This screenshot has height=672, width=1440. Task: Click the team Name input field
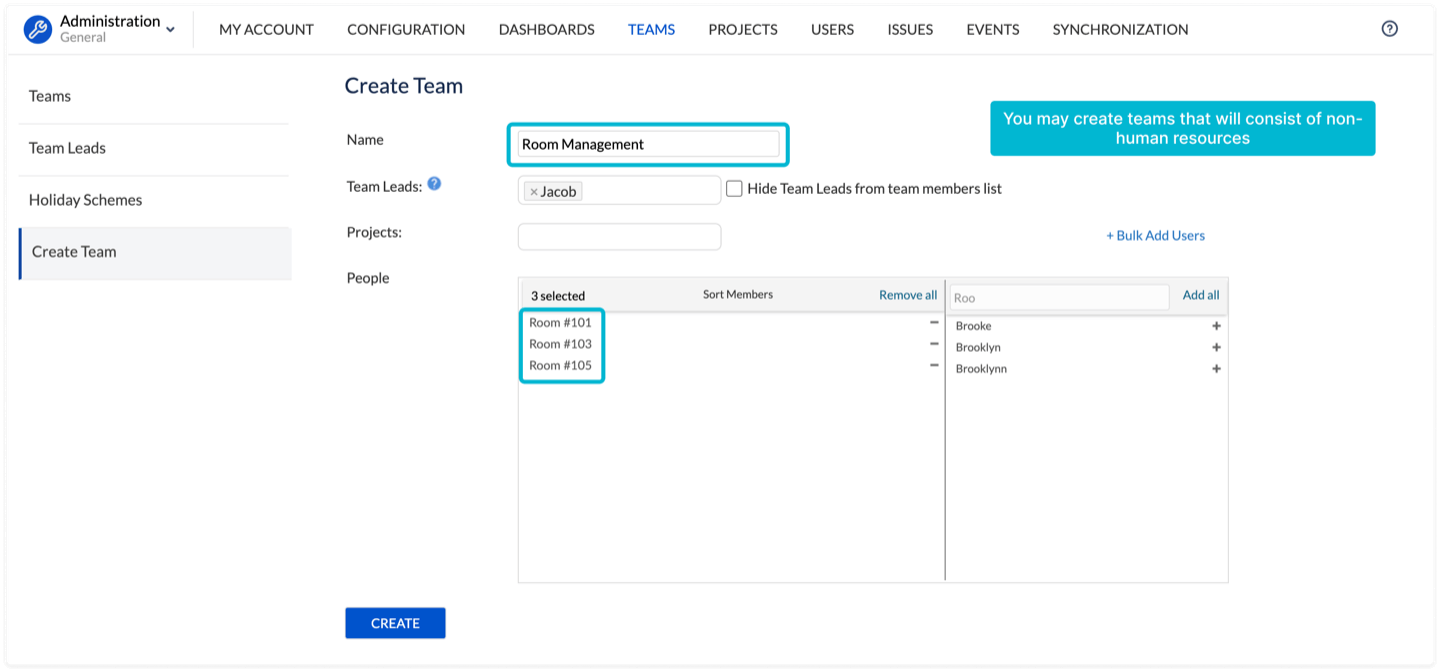648,144
